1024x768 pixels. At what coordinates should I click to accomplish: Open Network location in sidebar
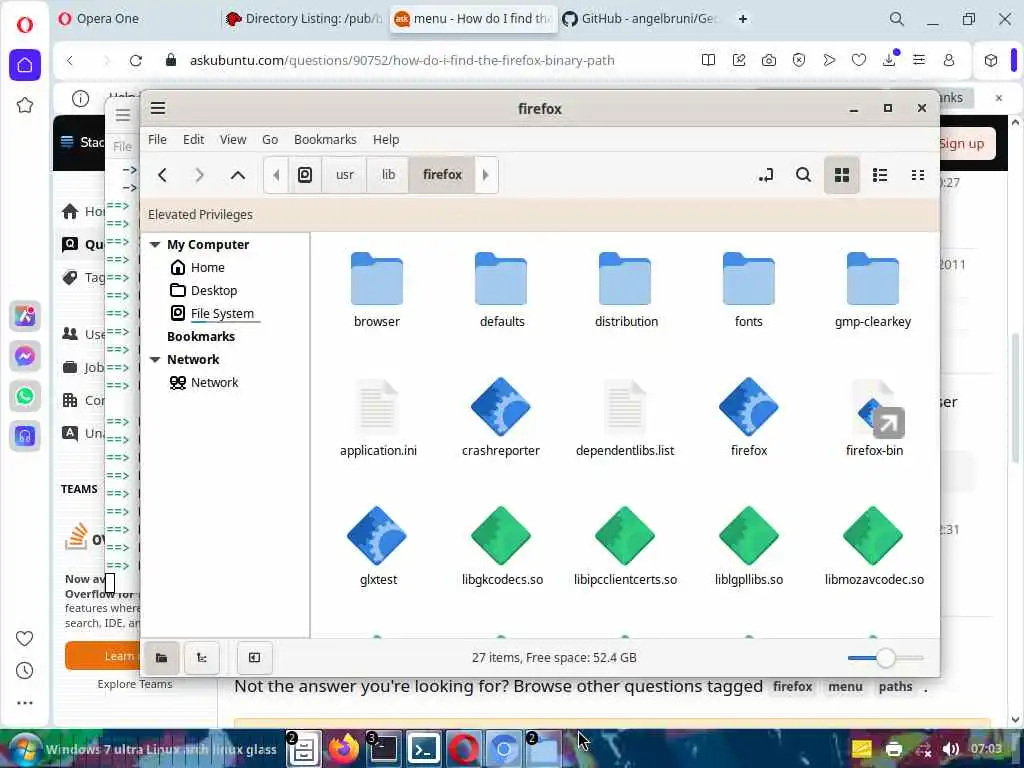[214, 383]
